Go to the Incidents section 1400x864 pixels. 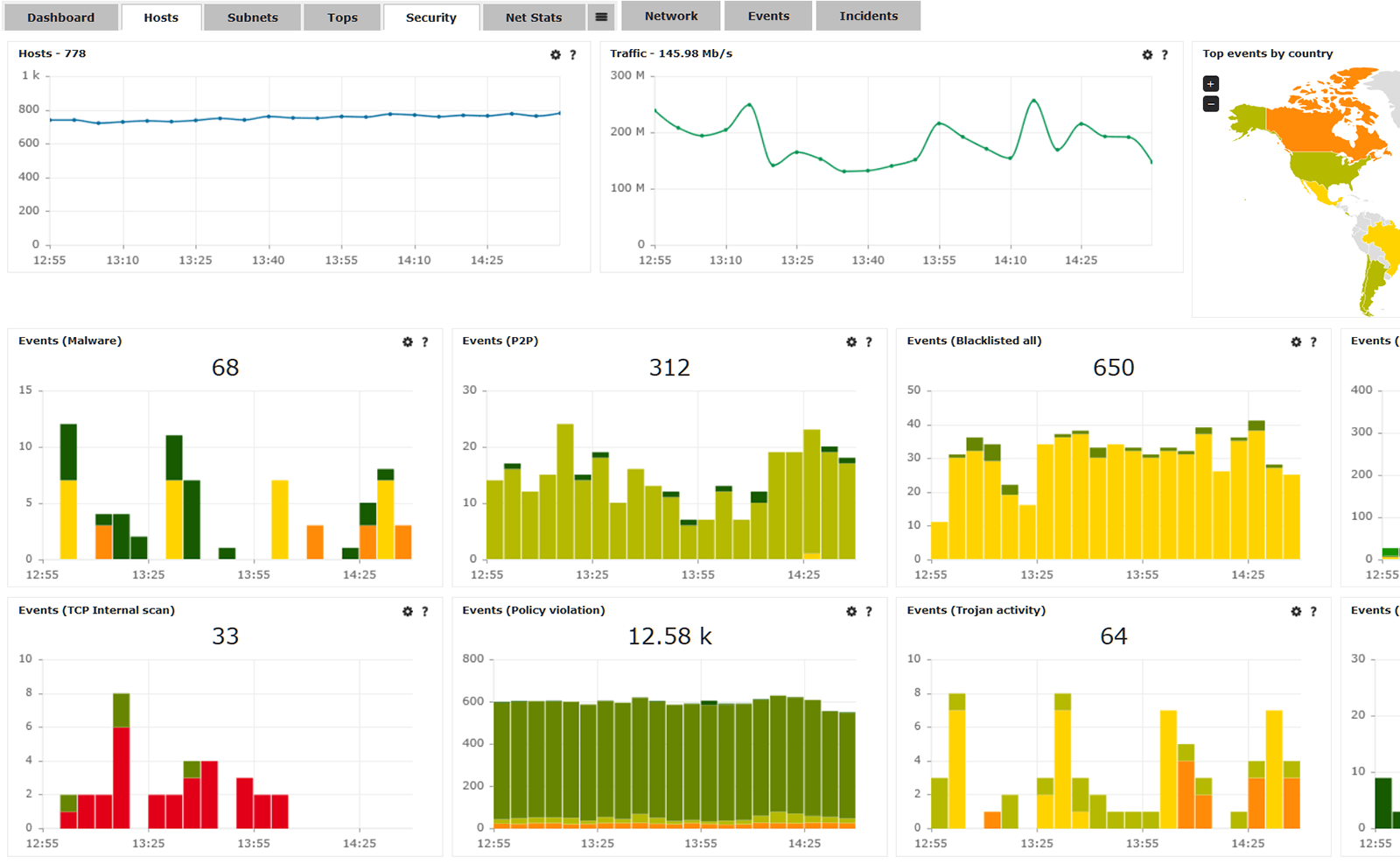tap(868, 16)
